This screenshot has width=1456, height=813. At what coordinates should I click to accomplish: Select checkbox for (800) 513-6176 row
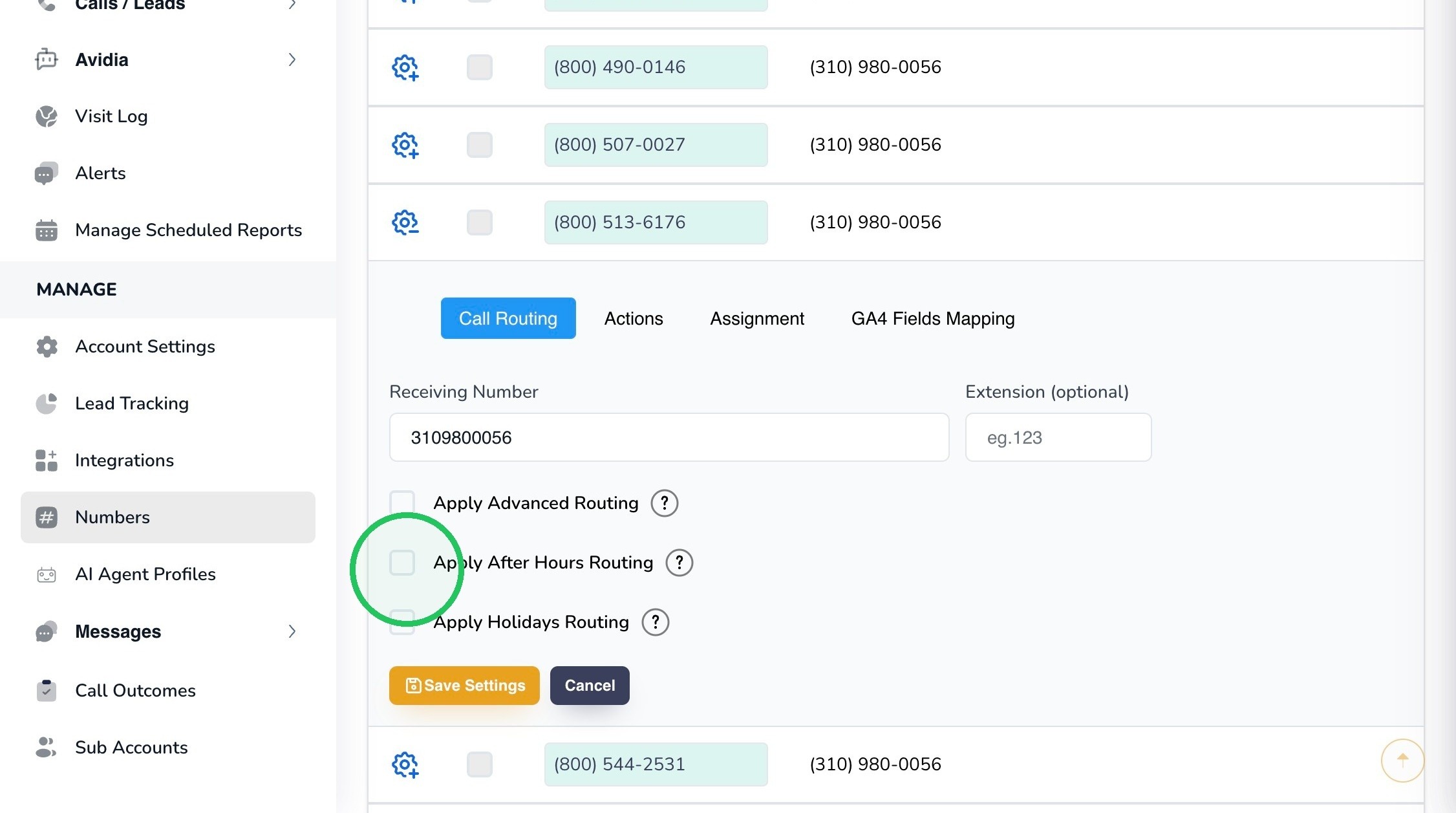coord(480,222)
